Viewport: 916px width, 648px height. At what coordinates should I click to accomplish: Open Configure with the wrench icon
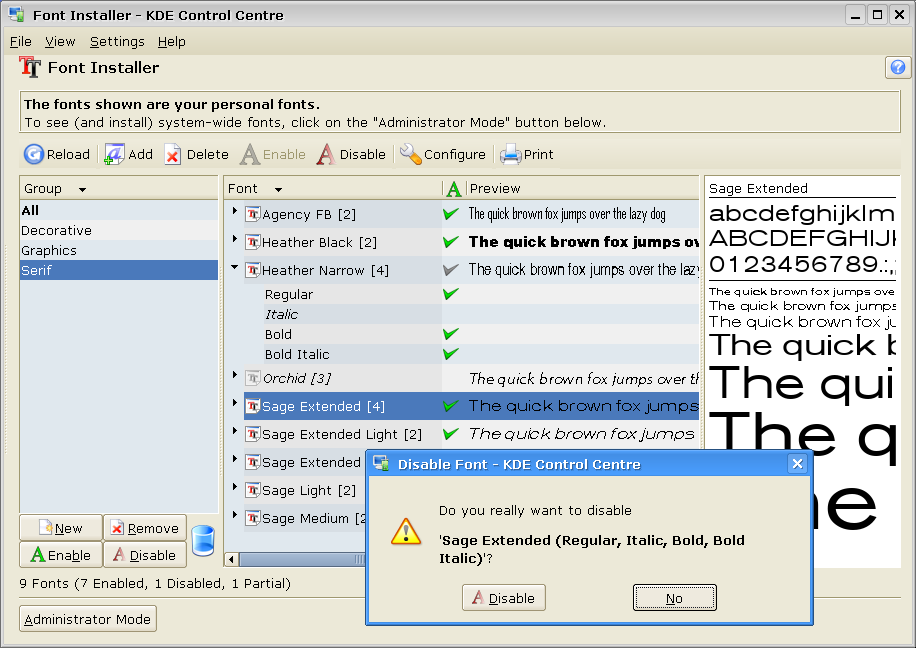(x=410, y=154)
